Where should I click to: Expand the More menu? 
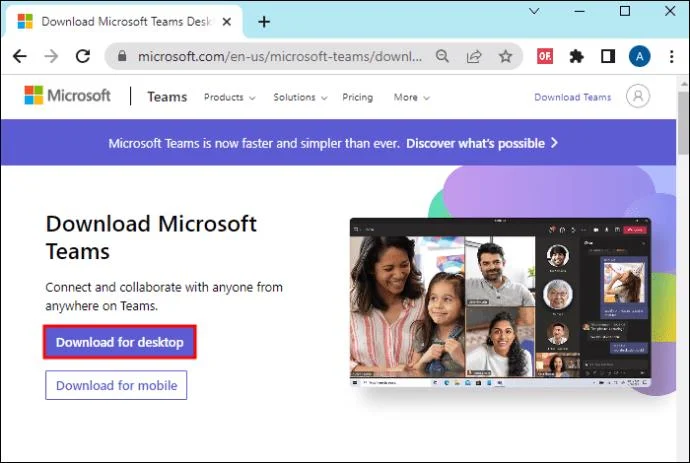pyautogui.click(x=411, y=97)
